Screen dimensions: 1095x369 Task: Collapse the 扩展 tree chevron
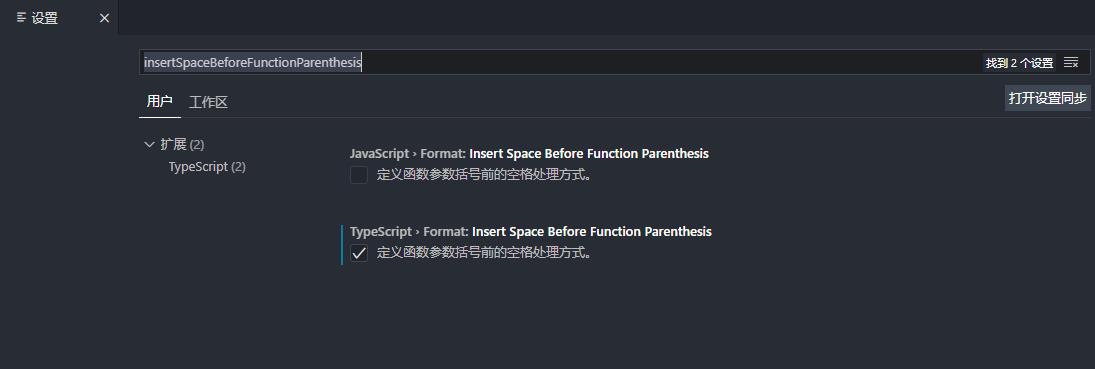pos(149,145)
